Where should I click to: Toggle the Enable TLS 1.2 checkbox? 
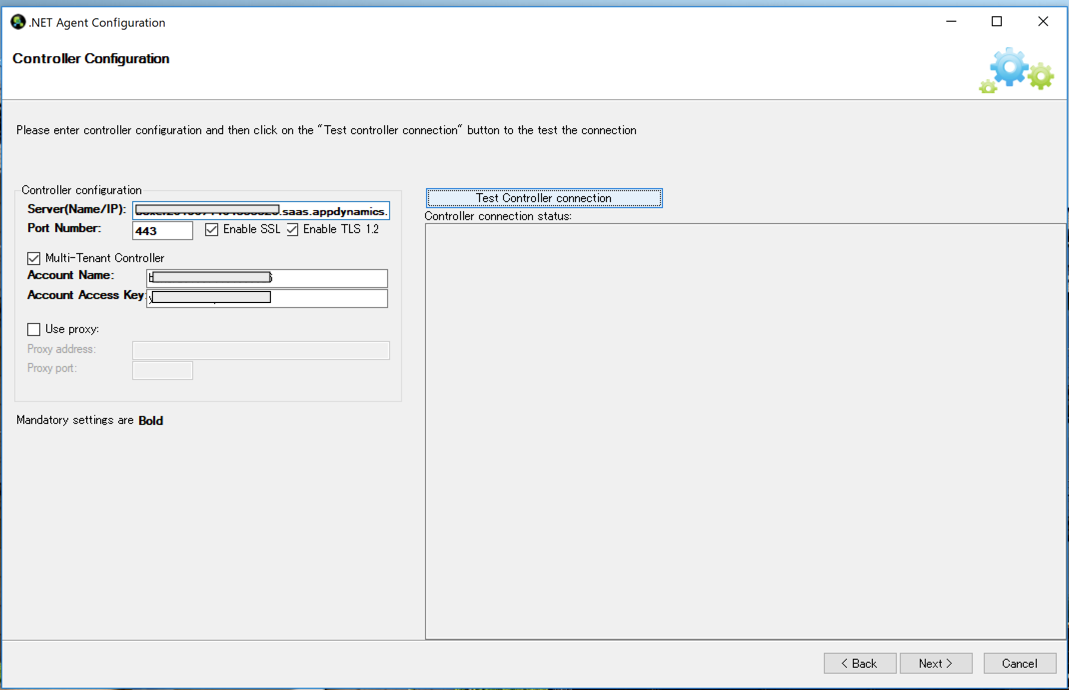click(293, 230)
